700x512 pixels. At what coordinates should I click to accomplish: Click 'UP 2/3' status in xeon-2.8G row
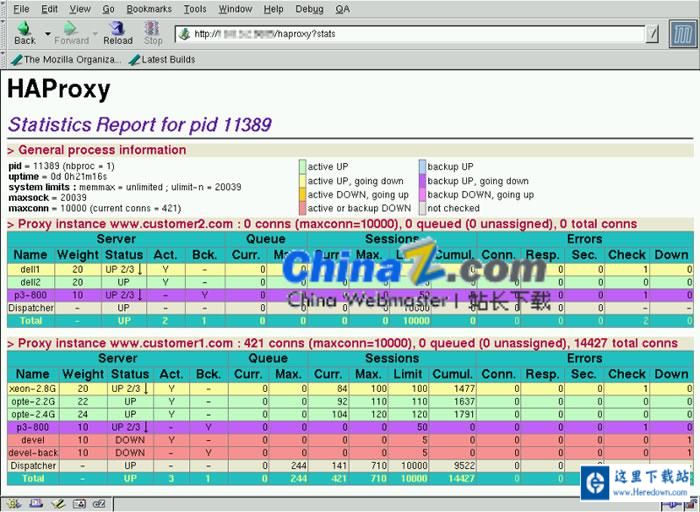coord(130,389)
